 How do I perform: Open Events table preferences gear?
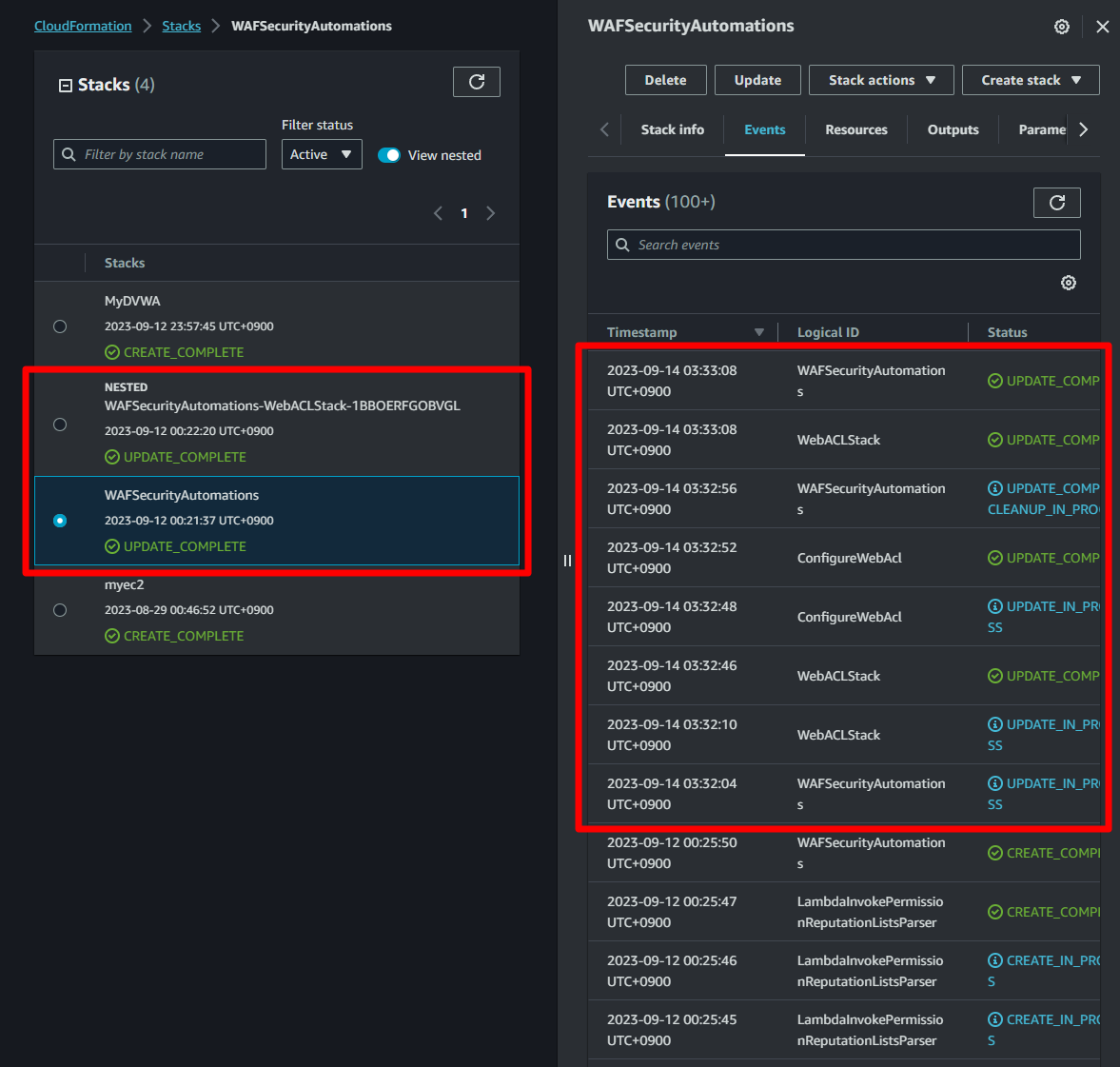coord(1068,283)
